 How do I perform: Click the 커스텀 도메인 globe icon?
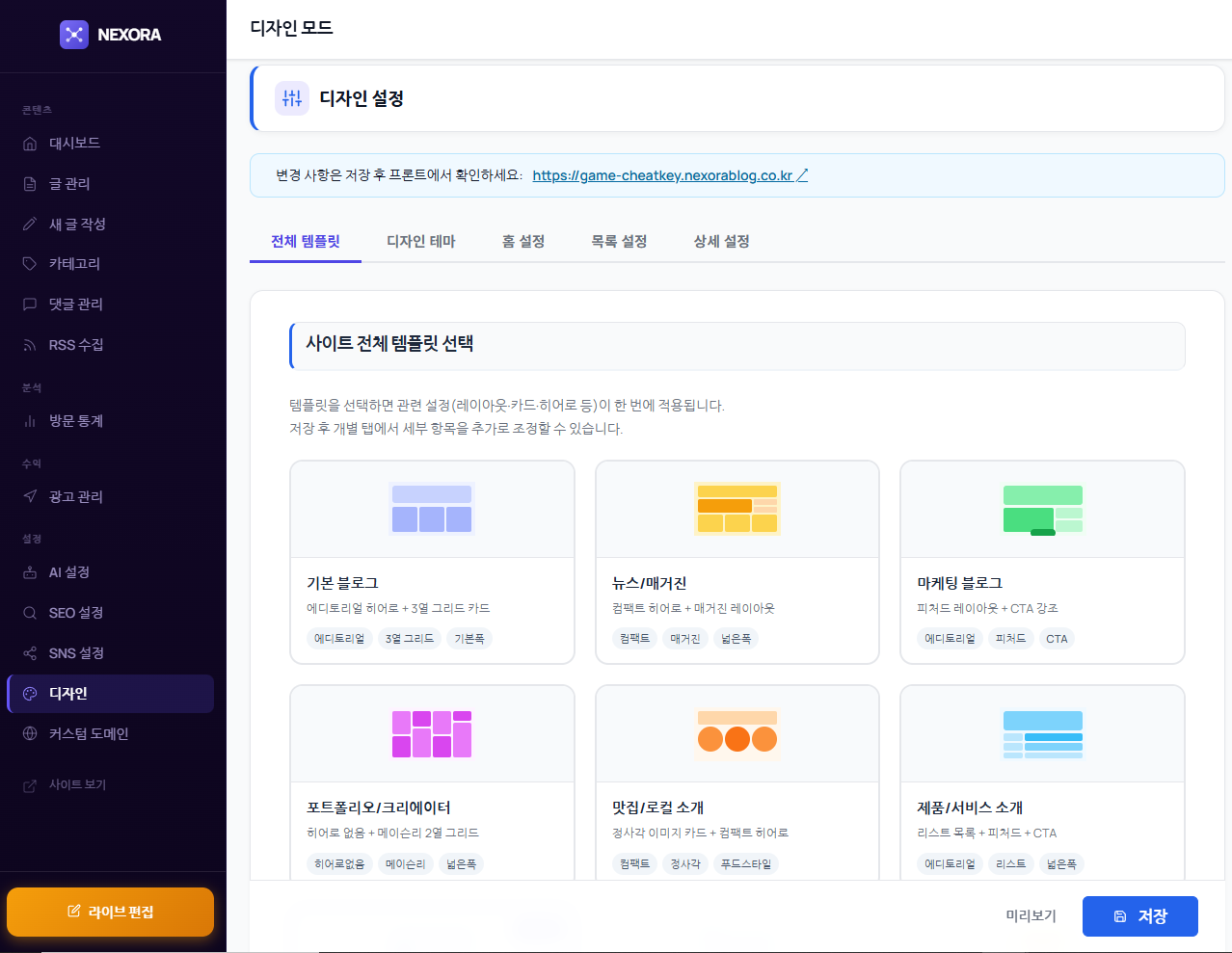30,734
